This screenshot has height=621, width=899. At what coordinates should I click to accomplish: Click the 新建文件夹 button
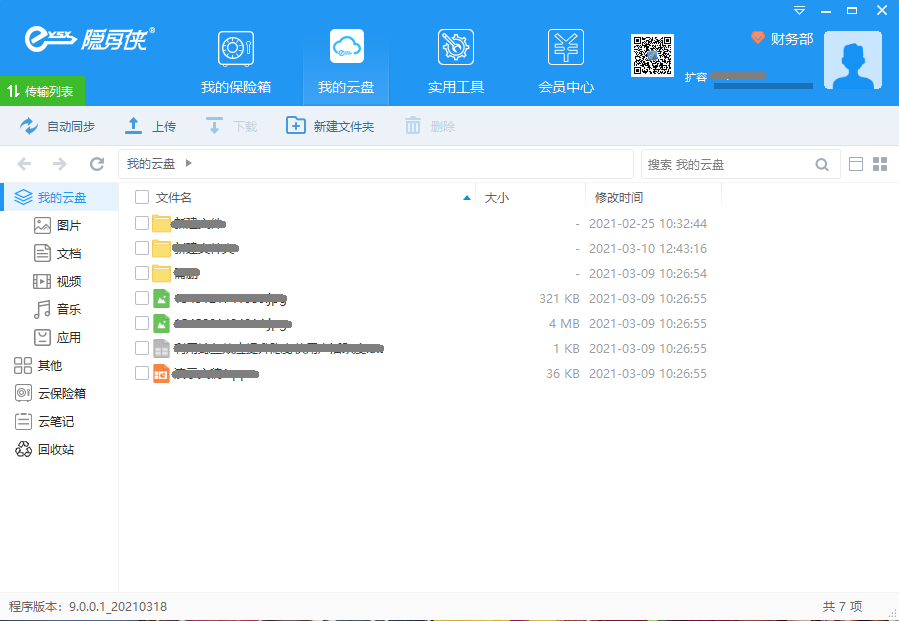tap(330, 126)
